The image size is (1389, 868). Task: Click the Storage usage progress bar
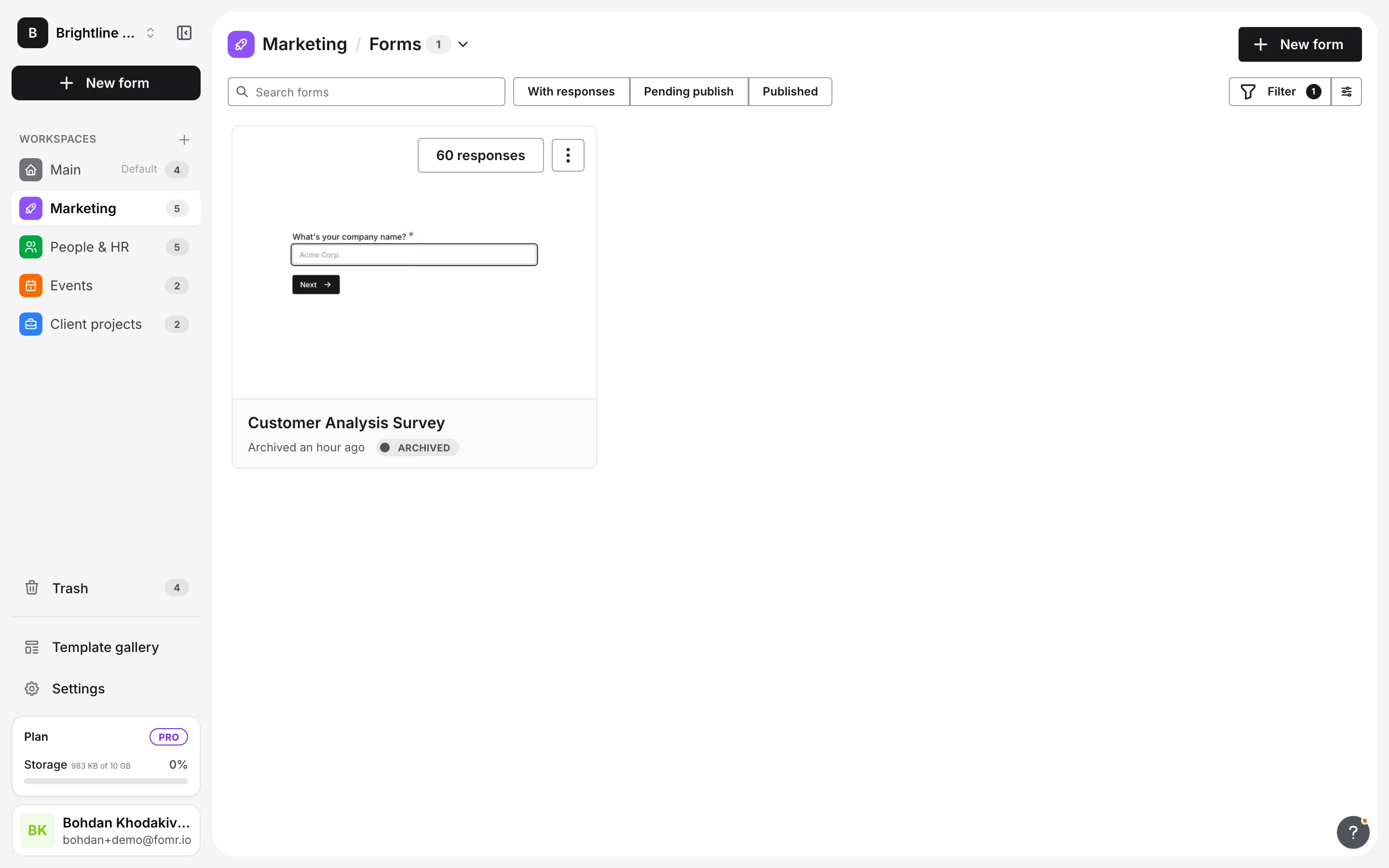[x=106, y=781]
